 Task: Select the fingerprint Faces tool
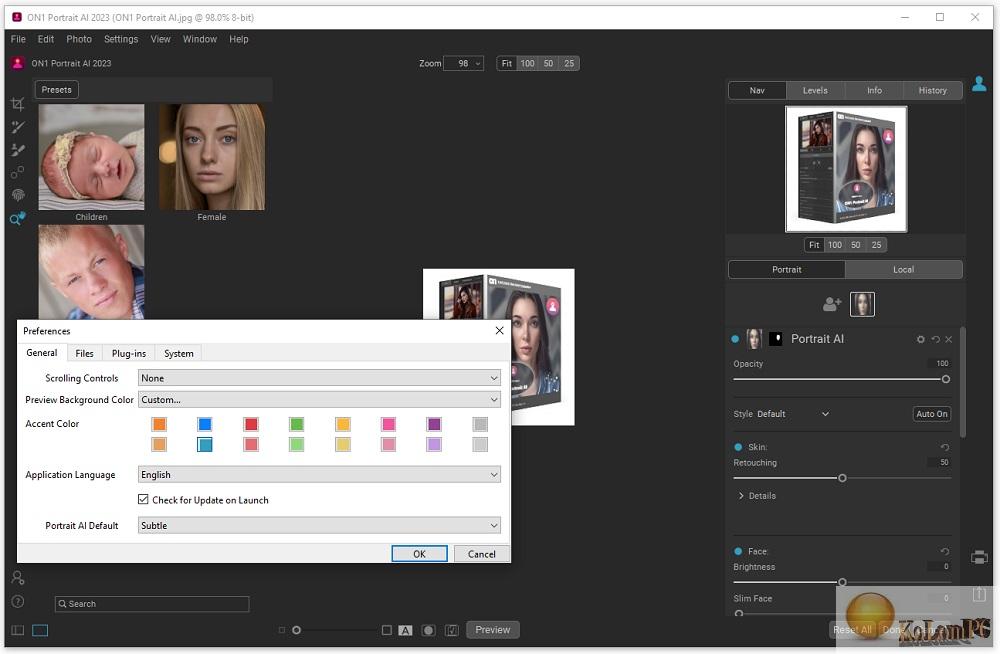click(x=18, y=195)
